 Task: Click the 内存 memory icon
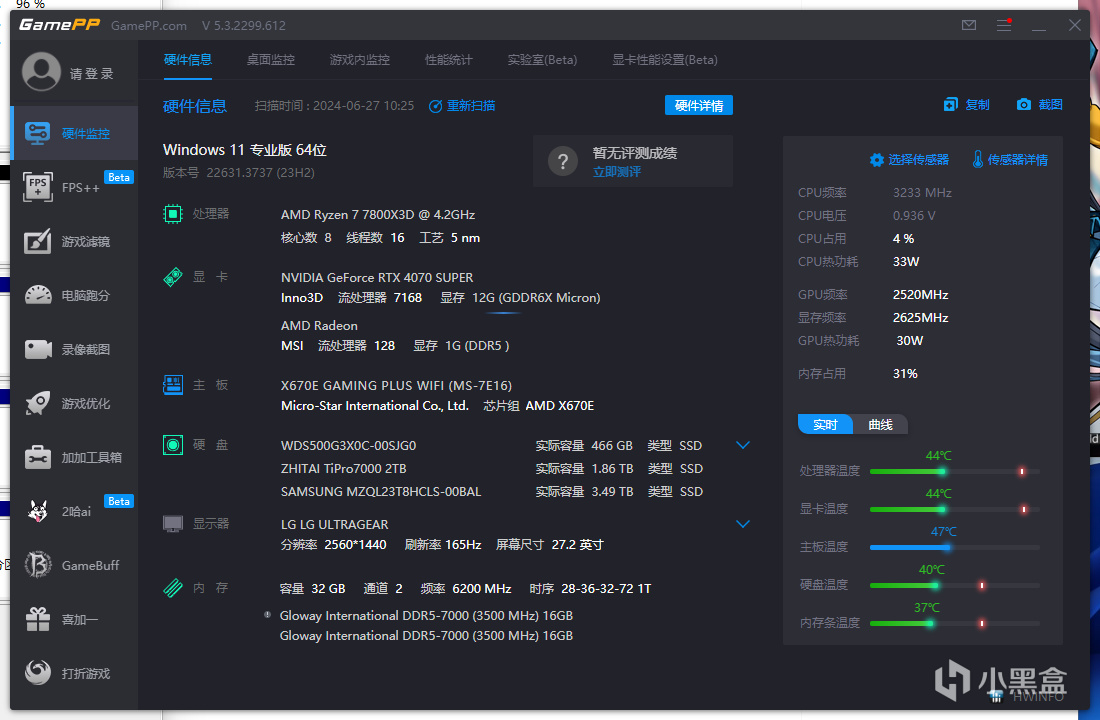point(173,587)
